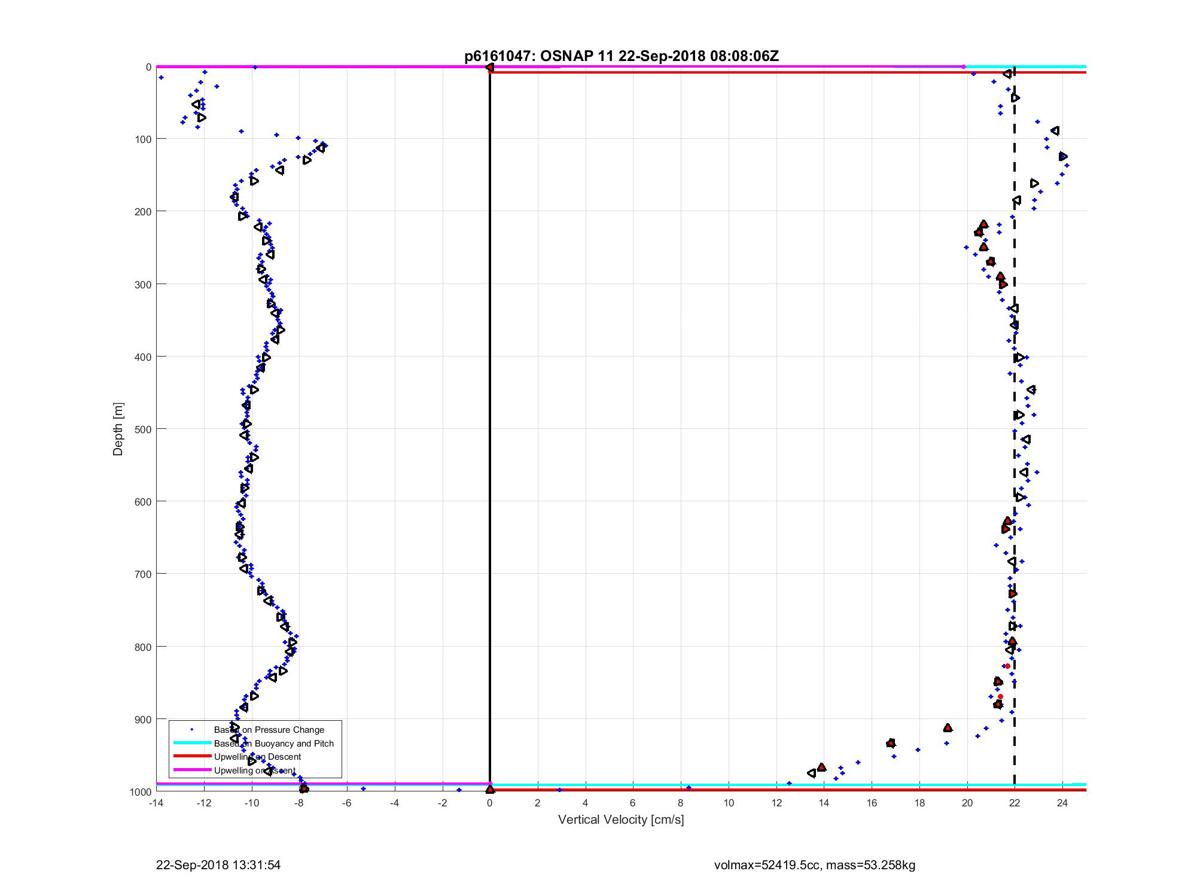The width and height of the screenshot is (1200, 889).
Task: Click the -14 tick on velocity axis
Action: [156, 803]
